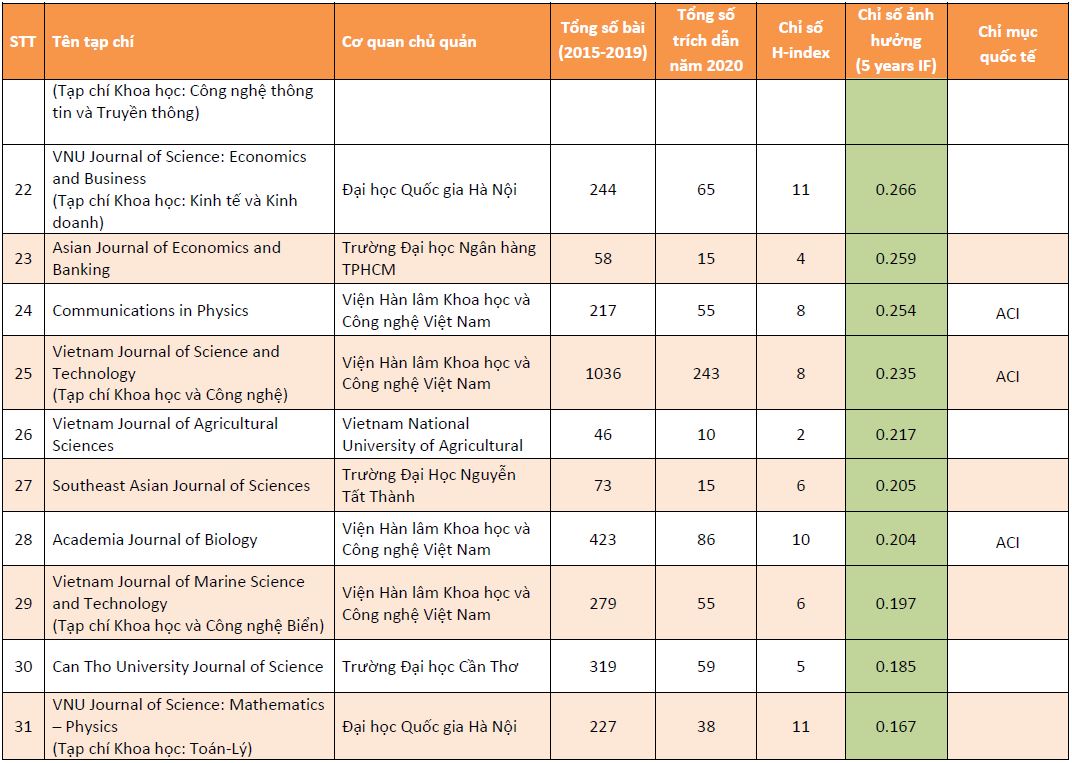Select the cell showing 1036 total articles

[603, 373]
